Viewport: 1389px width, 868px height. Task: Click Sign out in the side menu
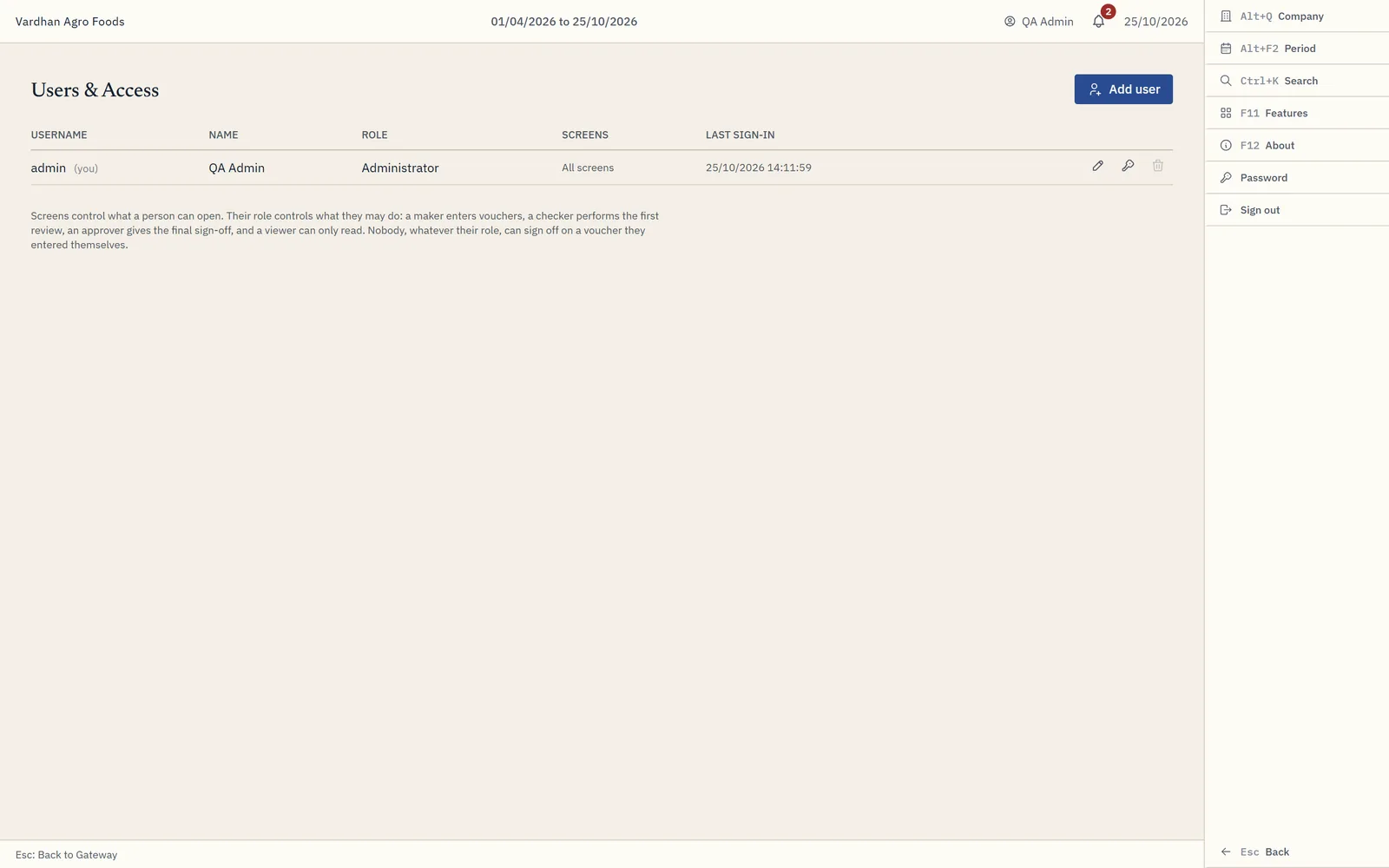pos(1297,210)
